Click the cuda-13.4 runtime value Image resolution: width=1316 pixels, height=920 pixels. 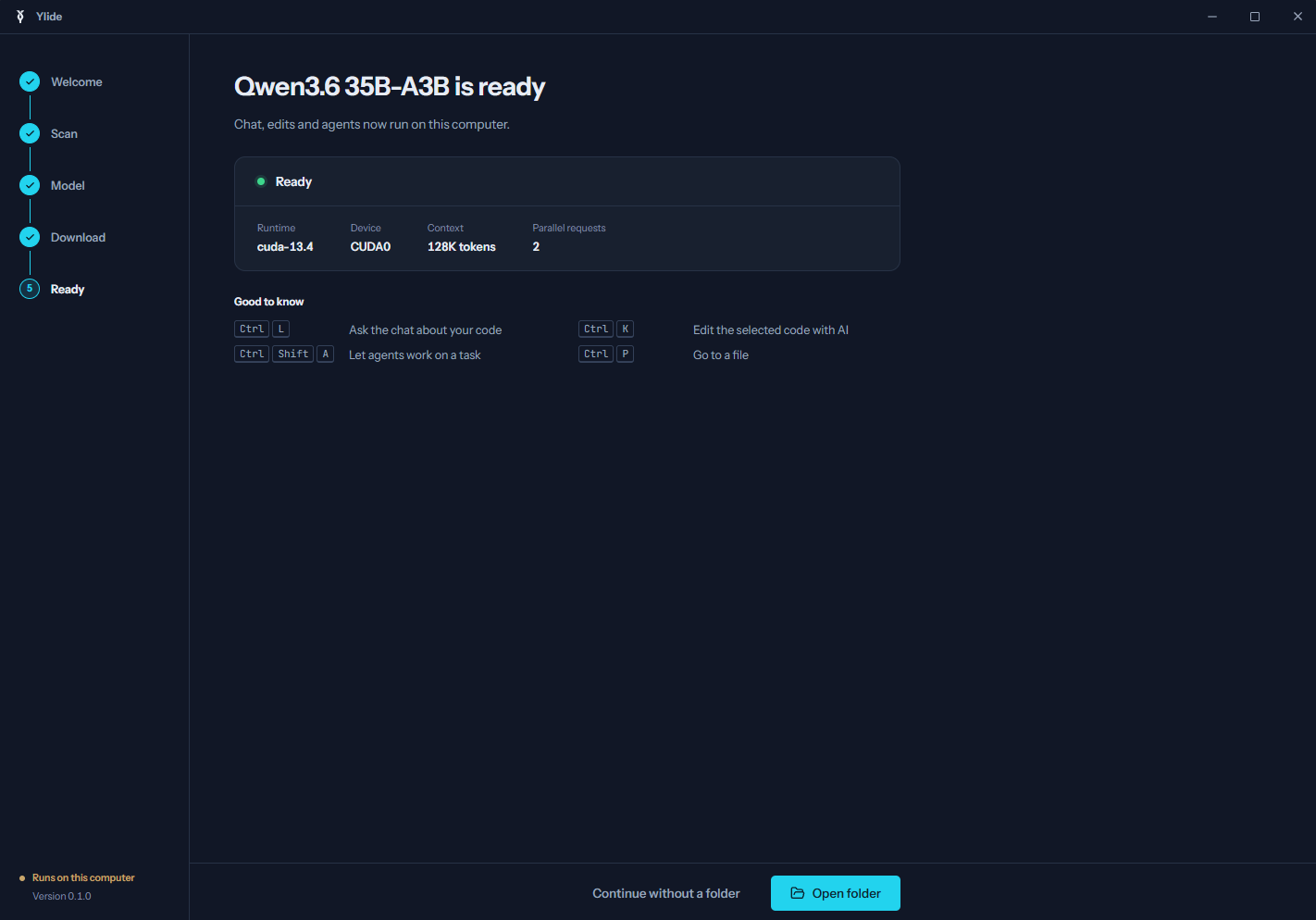[x=285, y=247]
